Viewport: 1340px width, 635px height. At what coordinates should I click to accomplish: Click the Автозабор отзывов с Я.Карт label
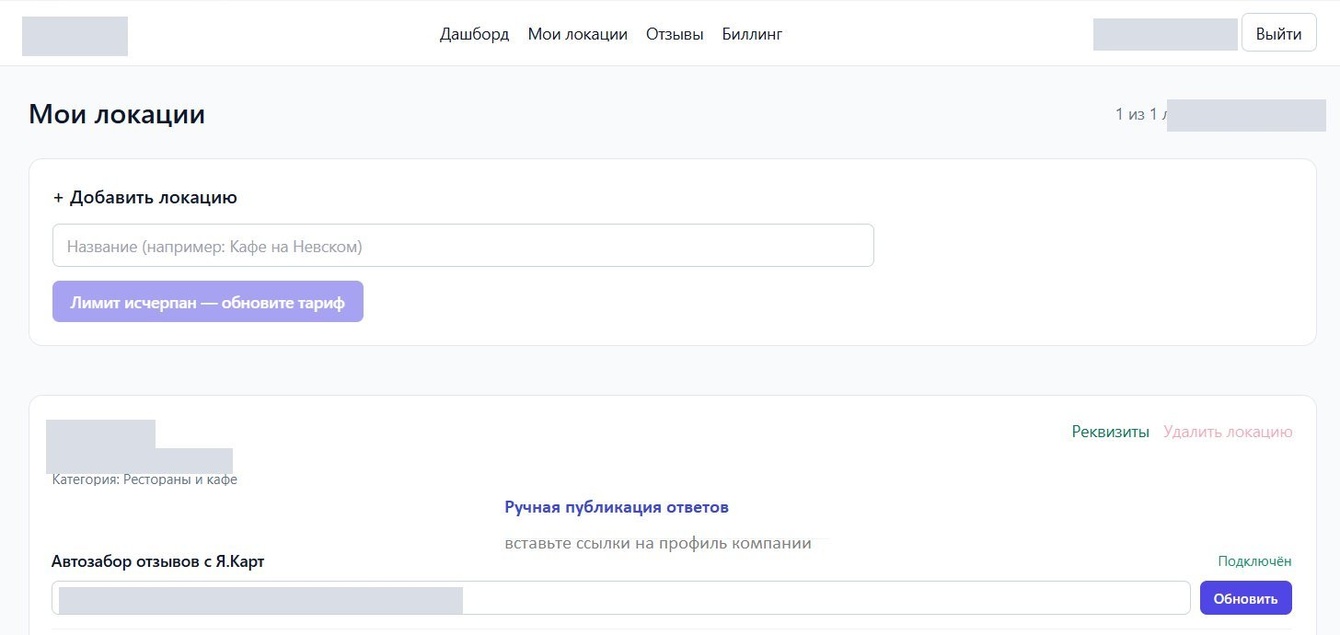pos(158,561)
